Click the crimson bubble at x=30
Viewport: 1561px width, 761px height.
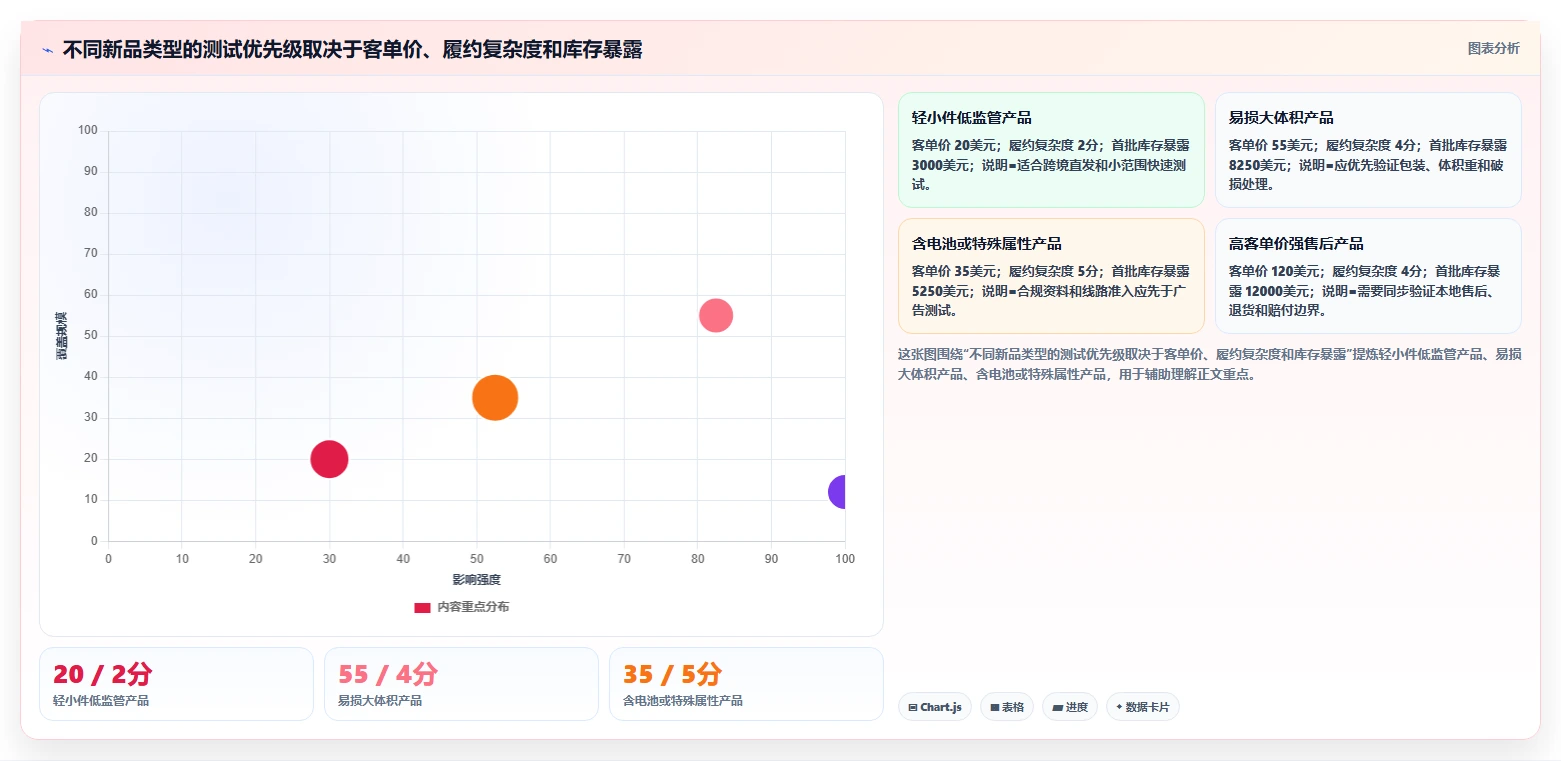pyautogui.click(x=329, y=459)
